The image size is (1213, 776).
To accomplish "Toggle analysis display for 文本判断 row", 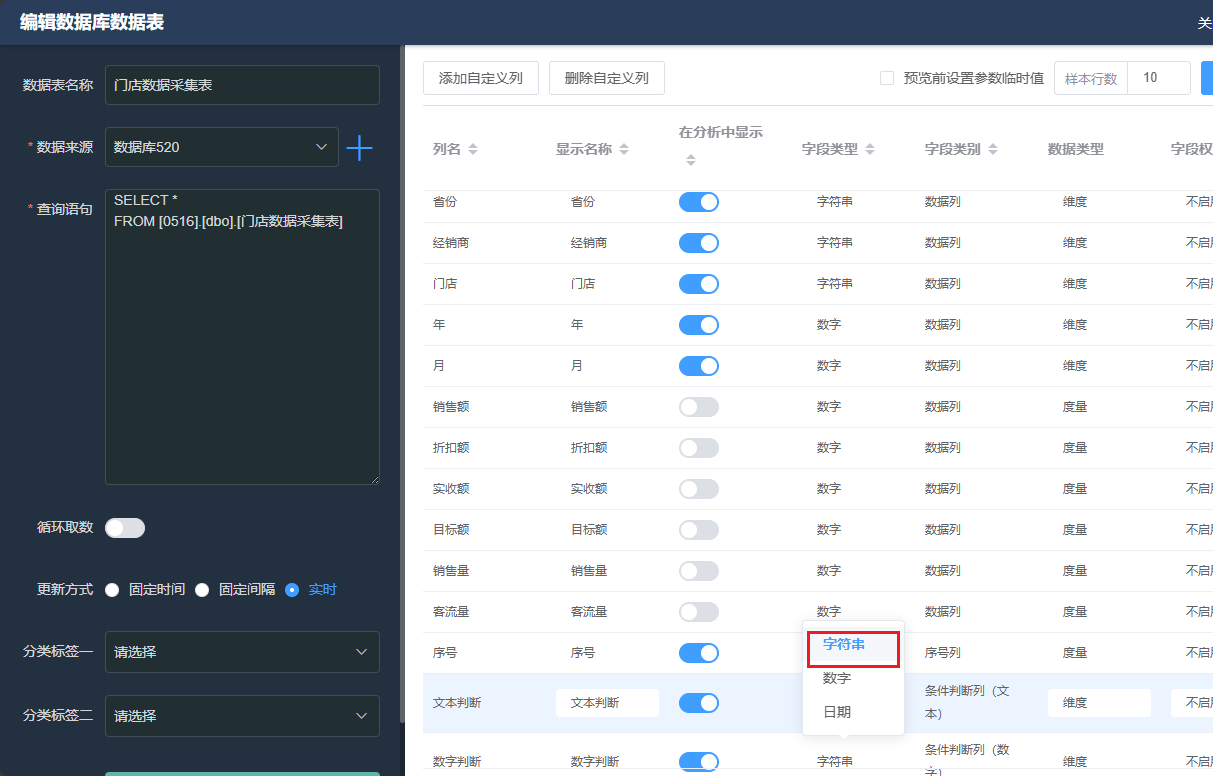I will click(699, 703).
